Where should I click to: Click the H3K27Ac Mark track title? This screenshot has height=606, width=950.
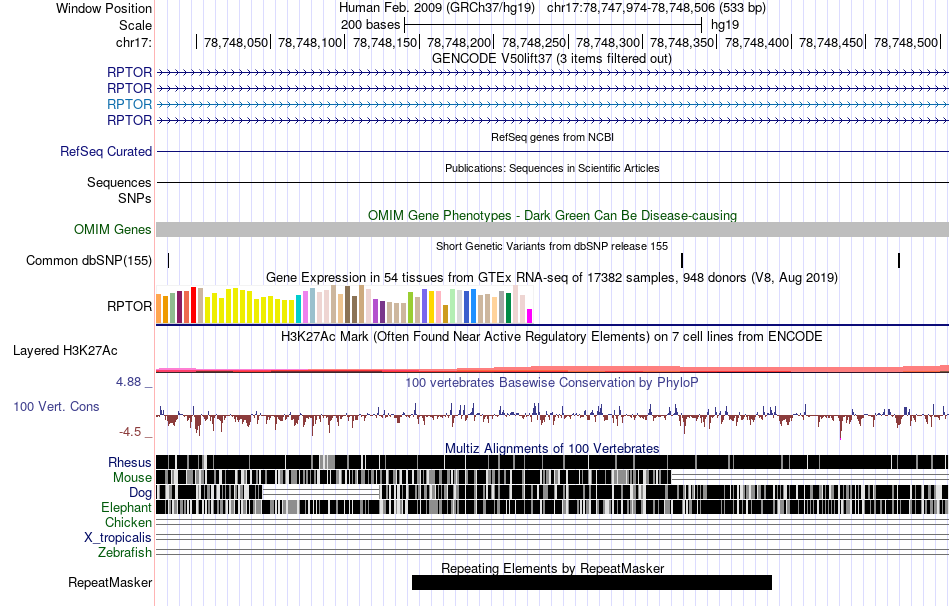(x=551, y=336)
